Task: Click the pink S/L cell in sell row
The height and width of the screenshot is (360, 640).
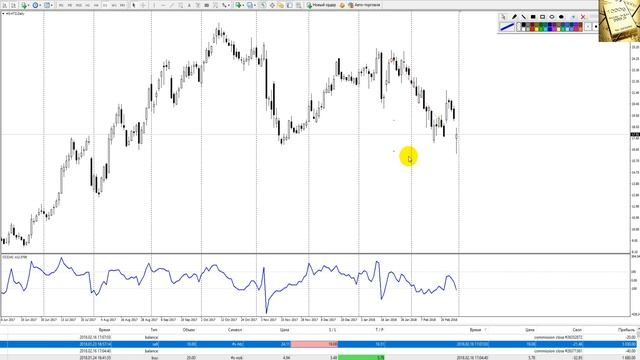Action: [x=314, y=344]
